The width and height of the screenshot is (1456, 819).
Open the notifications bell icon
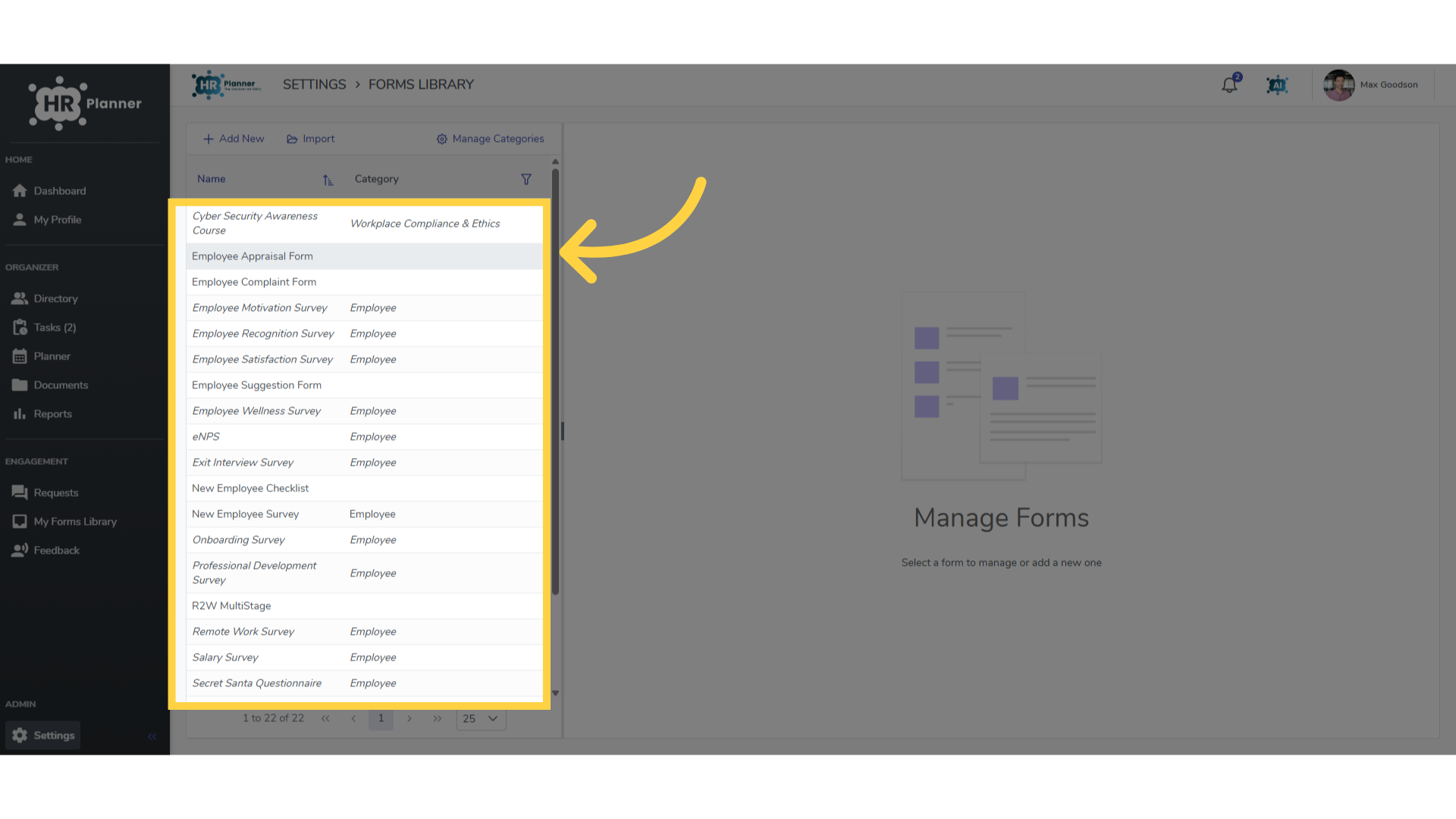coord(1229,85)
